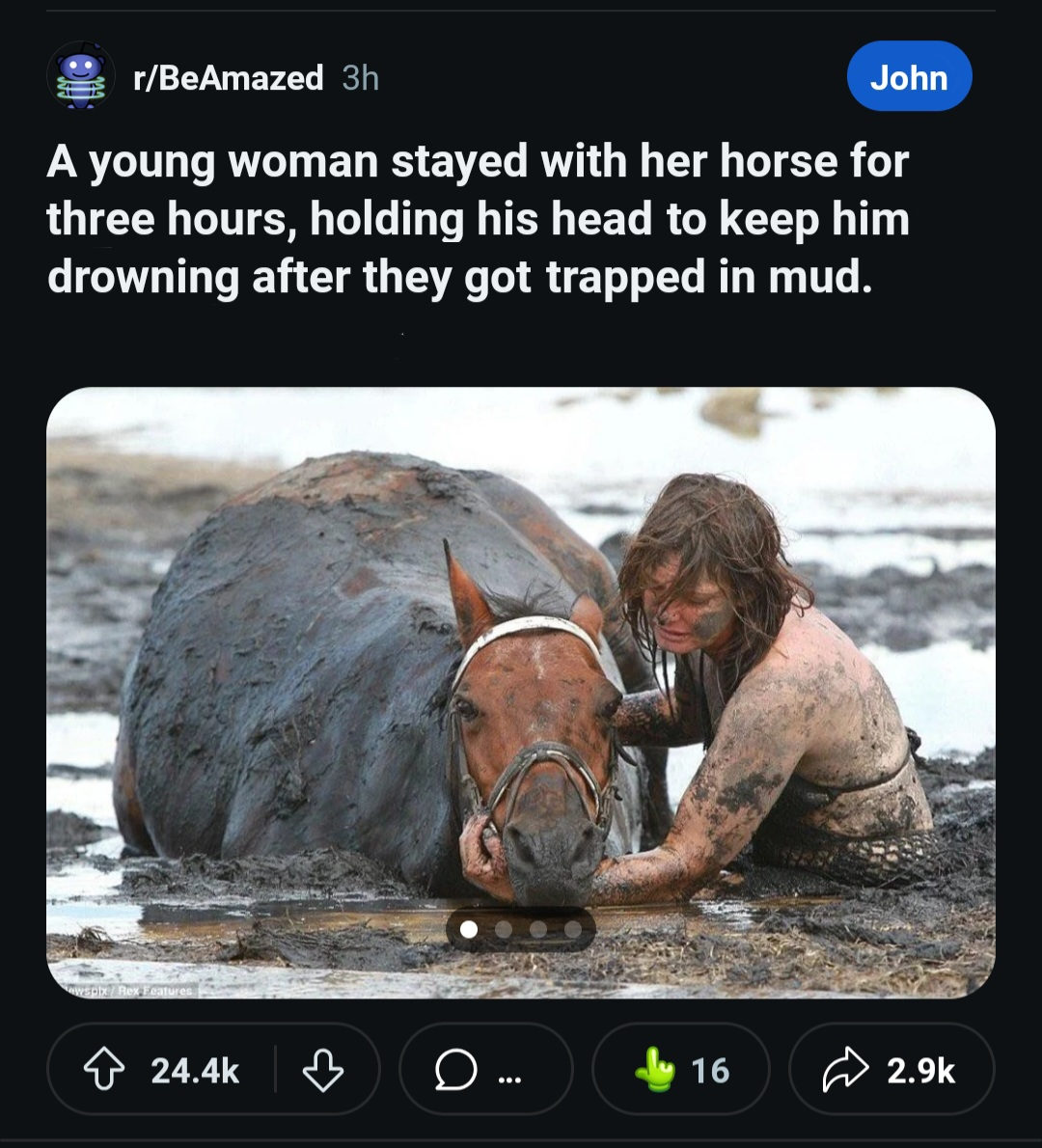Click the 24.4k vote count
This screenshot has height=1148, width=1042.
point(195,1071)
